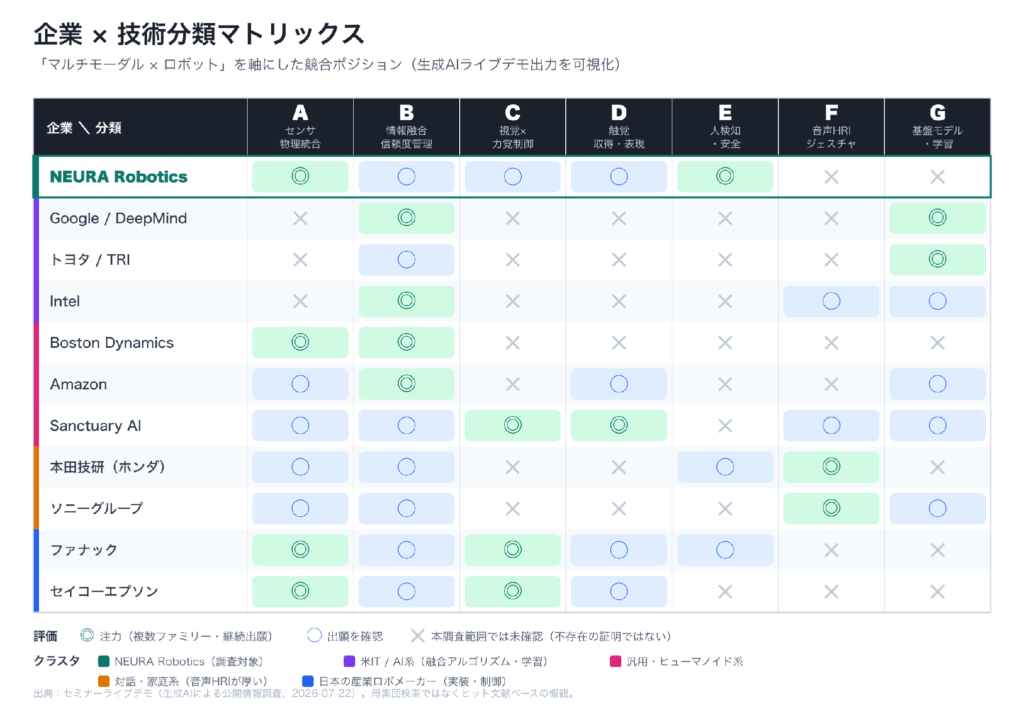The width and height of the screenshot is (1024, 712).
Task: Click Amazon double-circle in column B
Action: (406, 384)
